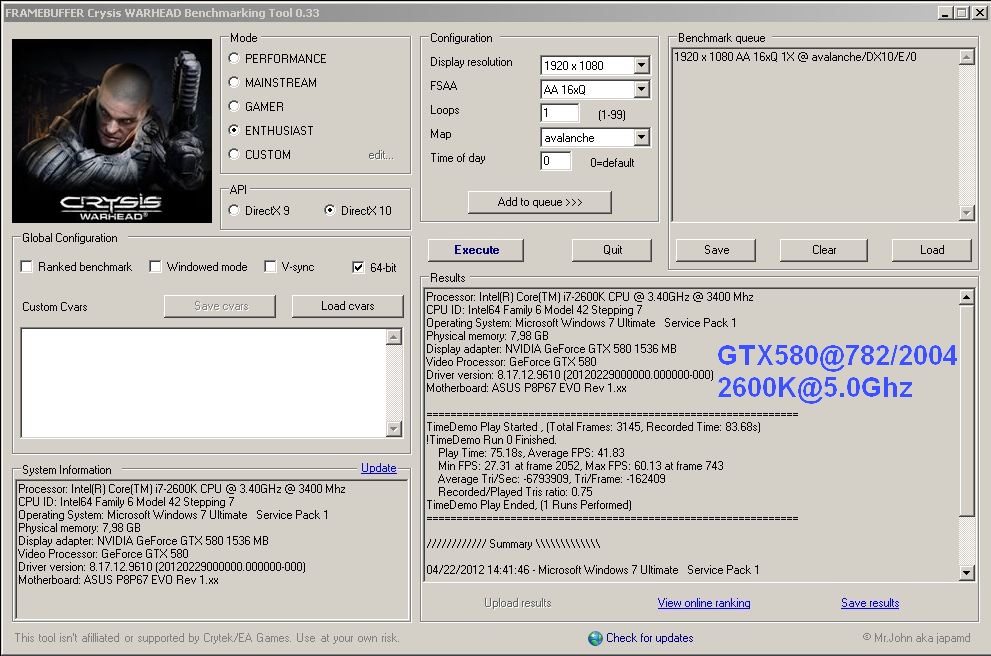The image size is (991, 656).
Task: Click the 'TimeDemo Play Started' line in Results
Action: tap(593, 427)
